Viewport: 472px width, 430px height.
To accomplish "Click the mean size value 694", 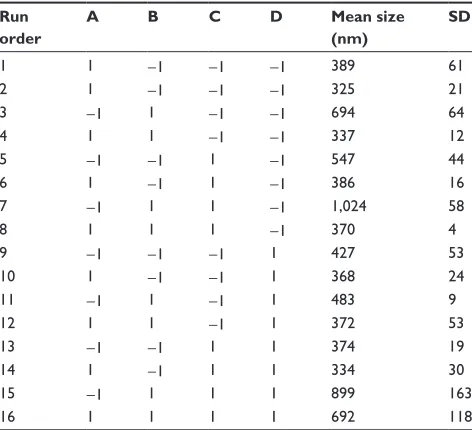I will 343,112.
